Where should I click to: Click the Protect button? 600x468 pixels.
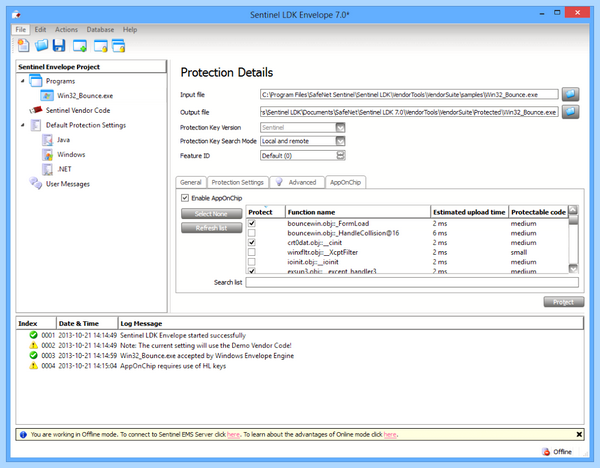(564, 302)
